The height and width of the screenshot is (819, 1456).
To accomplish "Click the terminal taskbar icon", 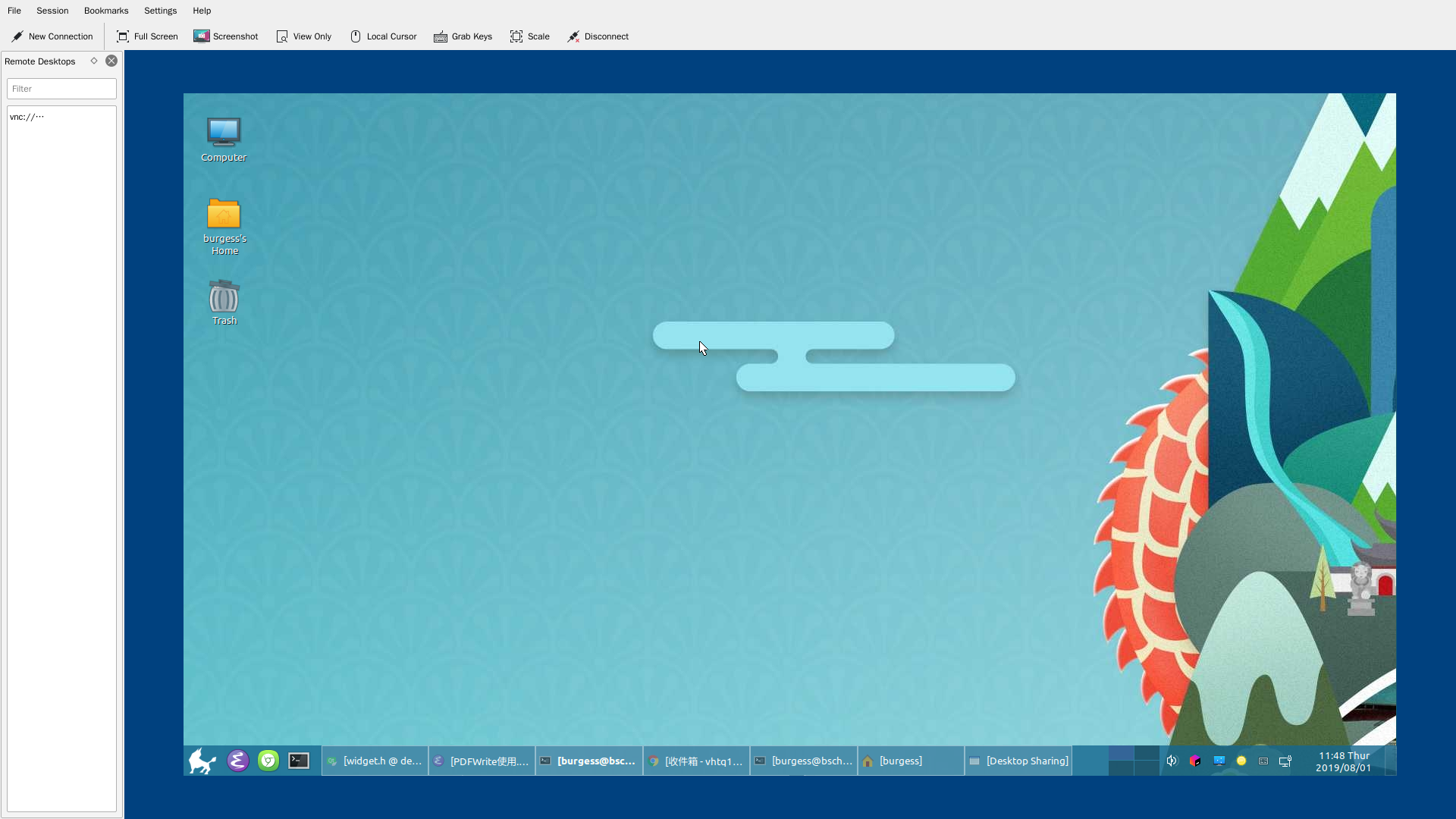I will pyautogui.click(x=297, y=760).
